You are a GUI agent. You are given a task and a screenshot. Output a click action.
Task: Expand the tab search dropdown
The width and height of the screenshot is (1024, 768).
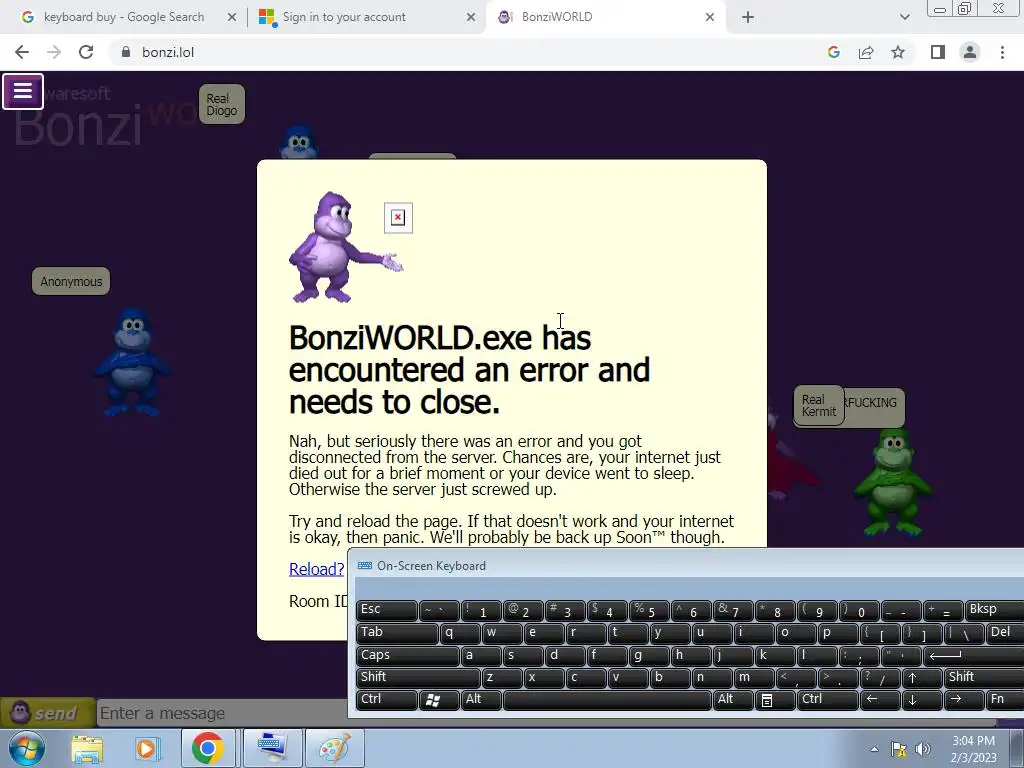coord(904,17)
